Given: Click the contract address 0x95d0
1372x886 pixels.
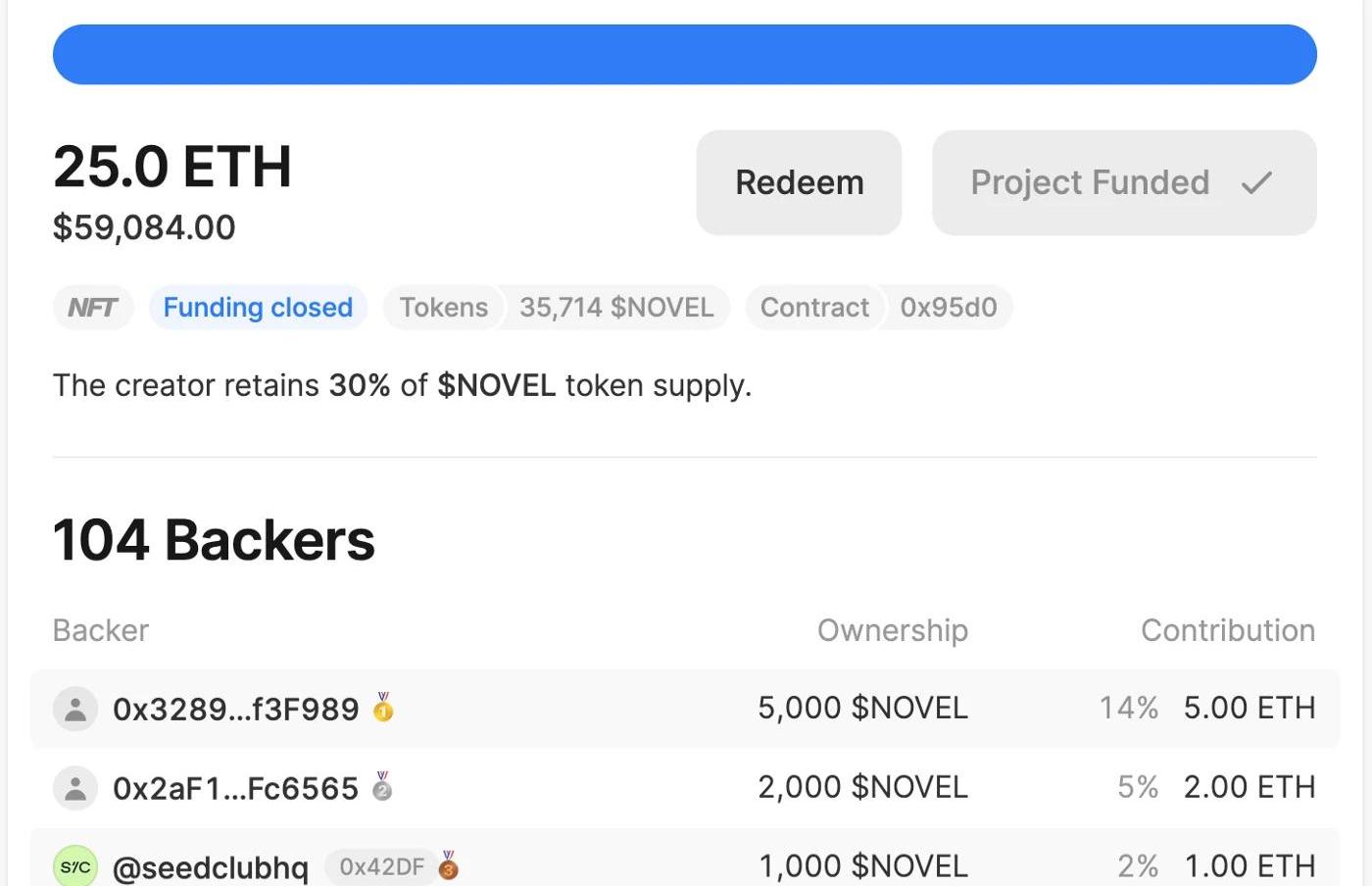Looking at the screenshot, I should tap(948, 308).
